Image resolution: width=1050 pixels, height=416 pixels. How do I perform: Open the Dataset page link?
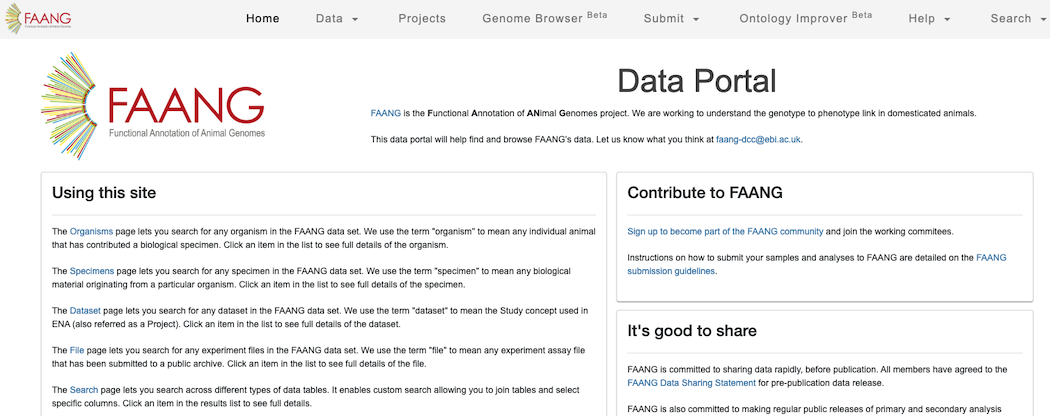85,311
